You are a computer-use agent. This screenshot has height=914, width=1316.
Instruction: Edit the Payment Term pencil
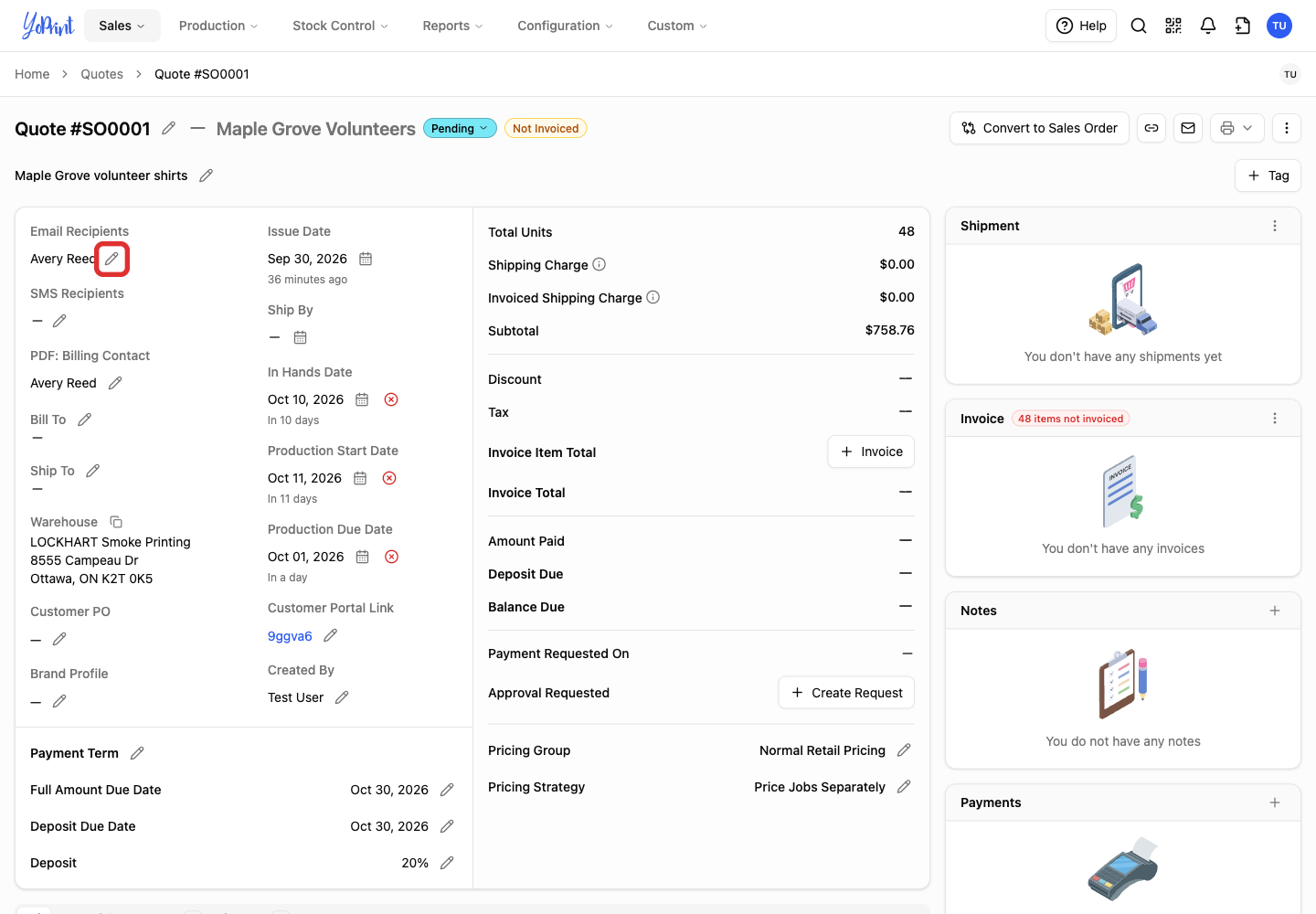[137, 753]
